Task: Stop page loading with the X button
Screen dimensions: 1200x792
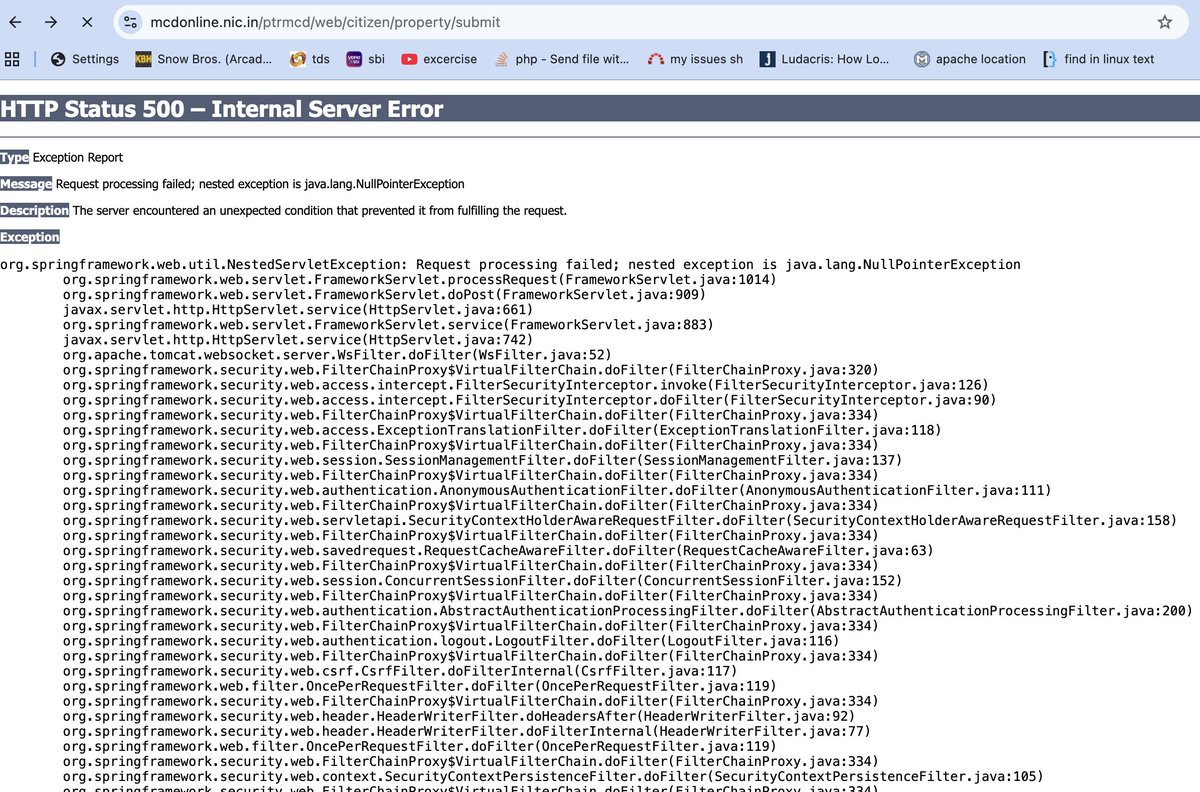Action: click(86, 22)
